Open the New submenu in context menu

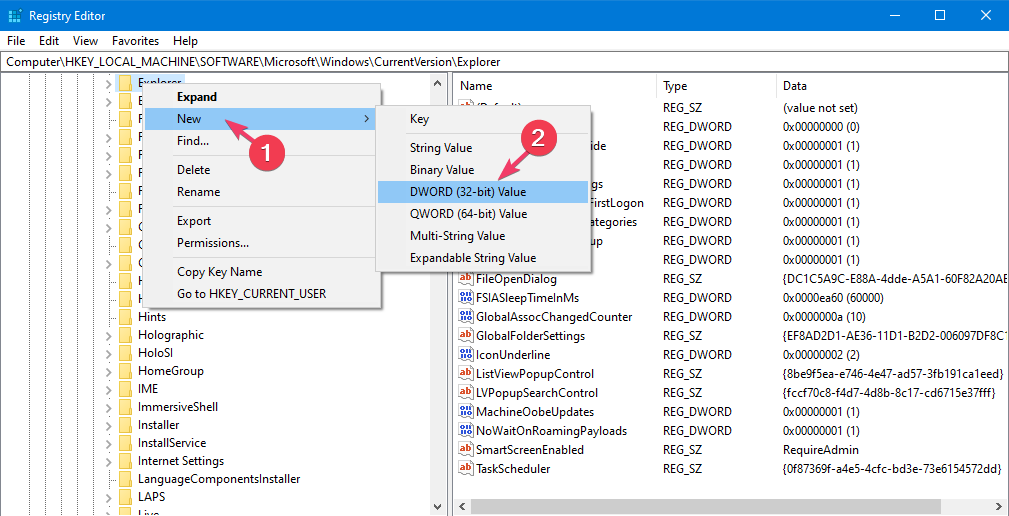(260, 119)
